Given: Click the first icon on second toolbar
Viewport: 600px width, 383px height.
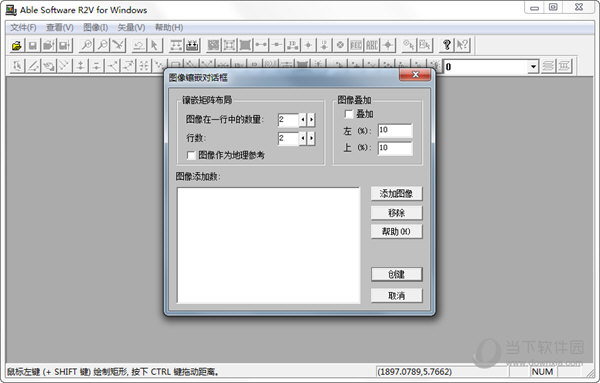Looking at the screenshot, I should 17,66.
